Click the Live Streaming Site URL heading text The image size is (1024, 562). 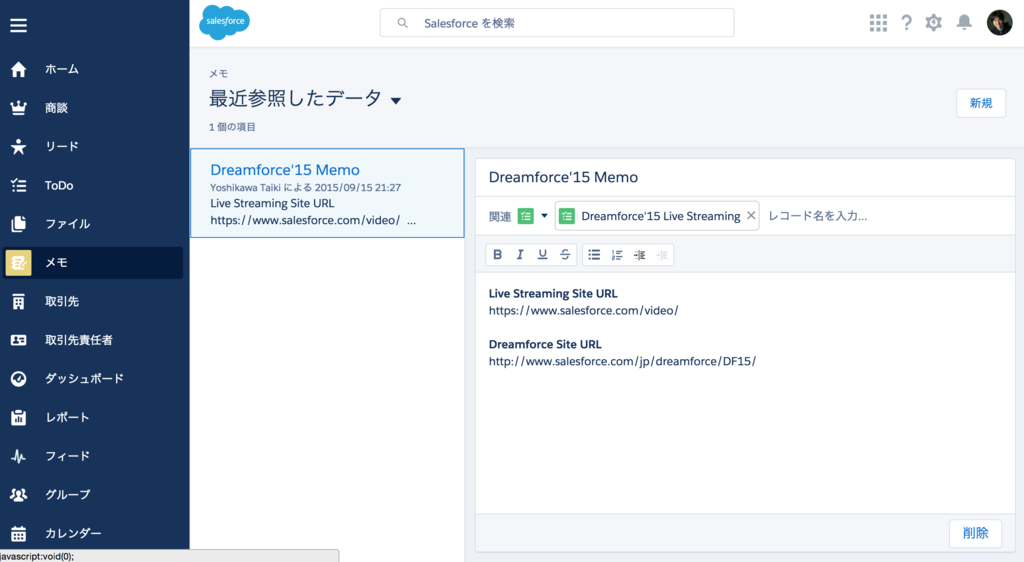pos(553,294)
